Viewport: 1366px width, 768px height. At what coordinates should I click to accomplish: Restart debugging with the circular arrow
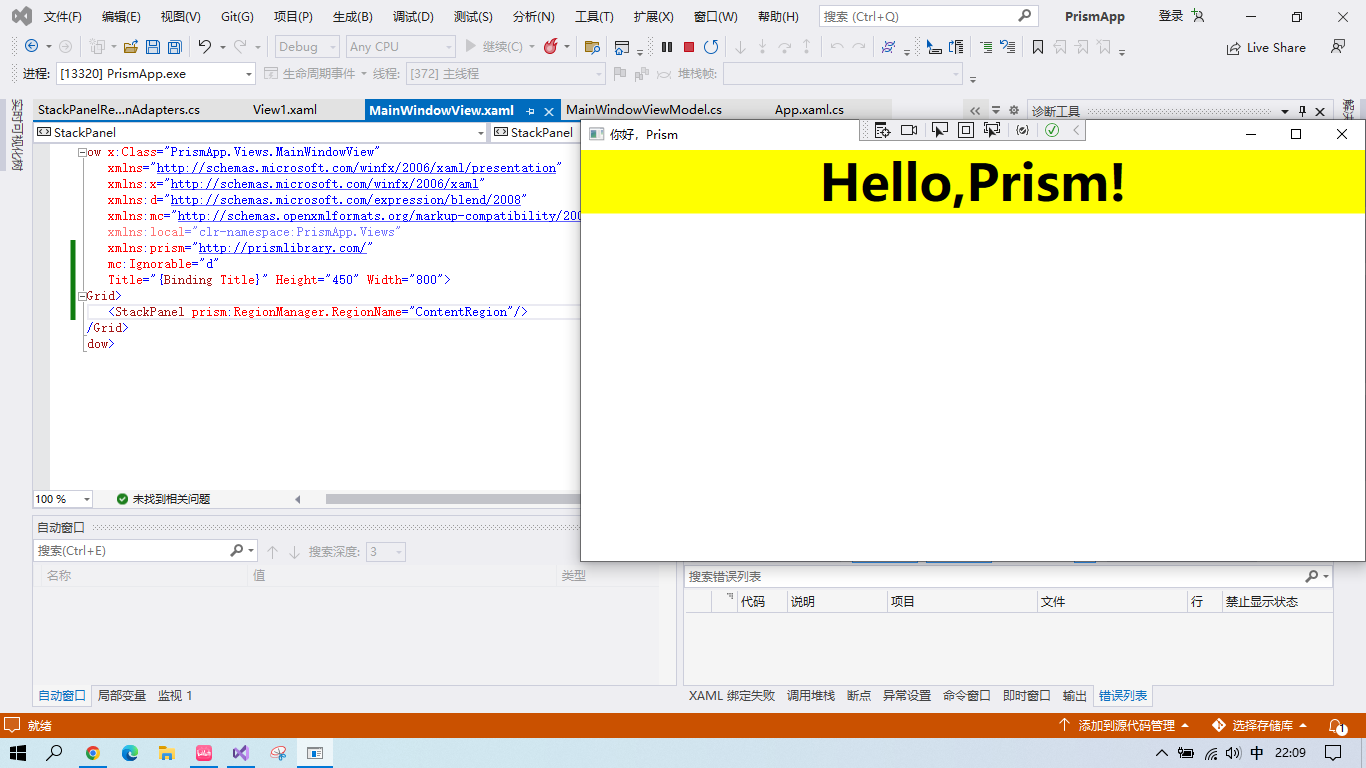pos(711,47)
